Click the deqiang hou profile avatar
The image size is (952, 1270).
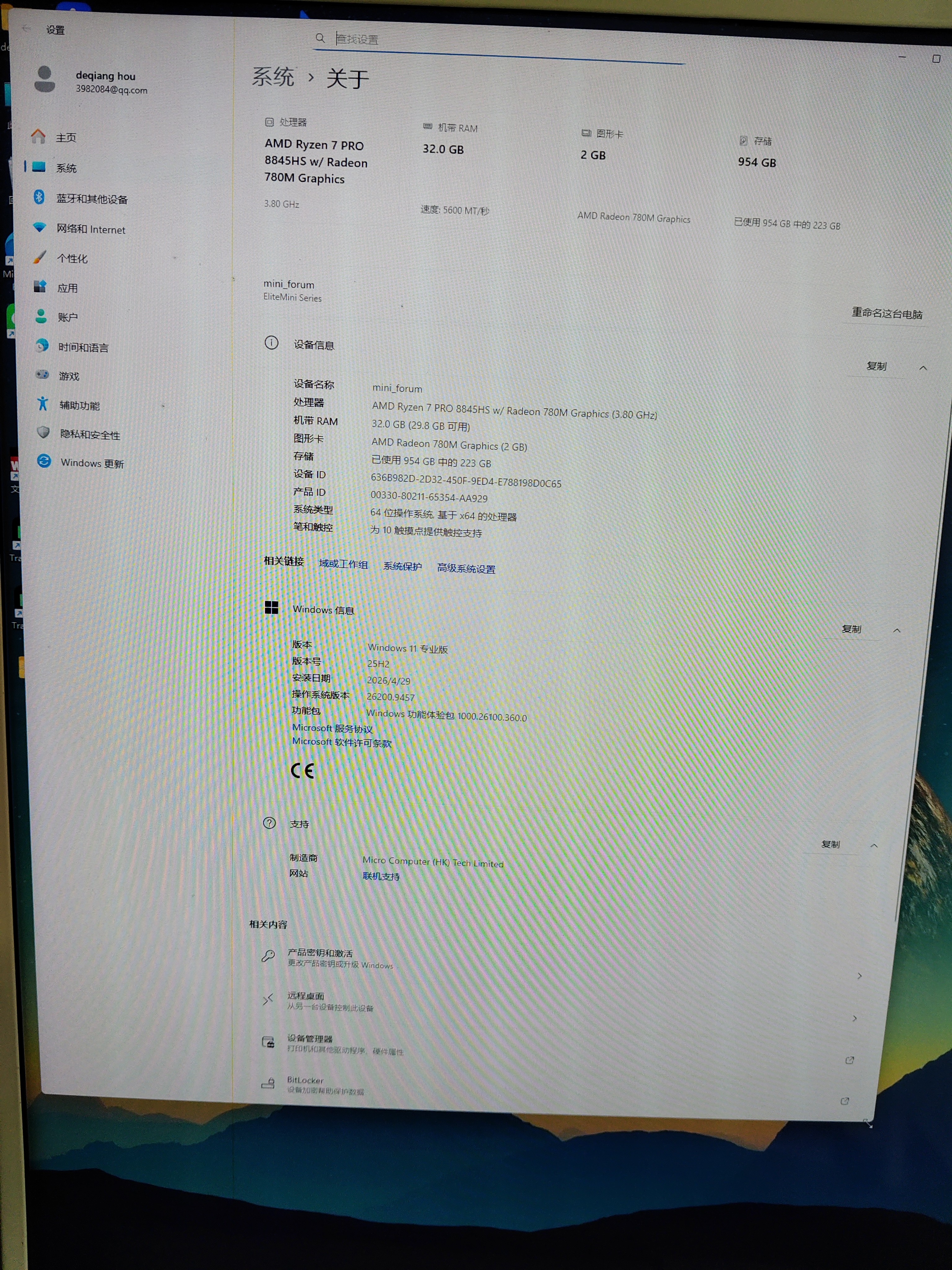click(x=45, y=79)
